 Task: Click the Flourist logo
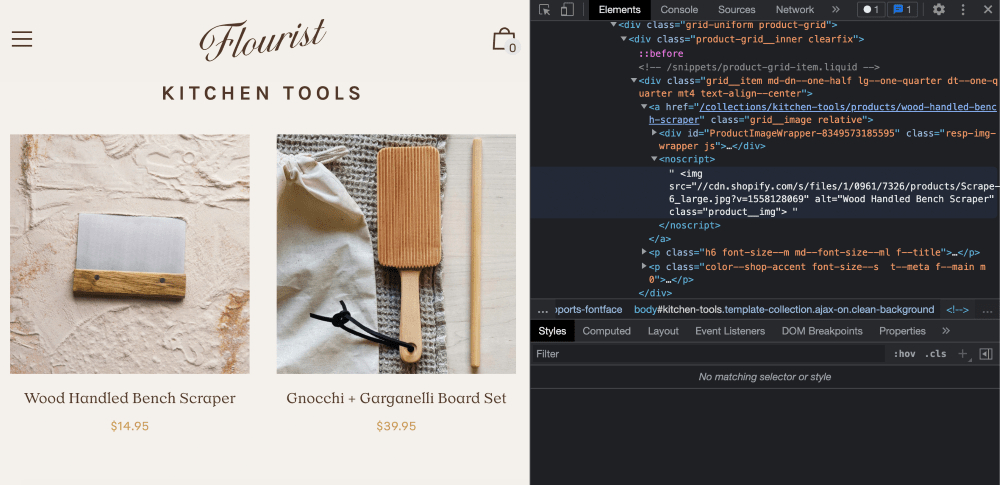(263, 40)
